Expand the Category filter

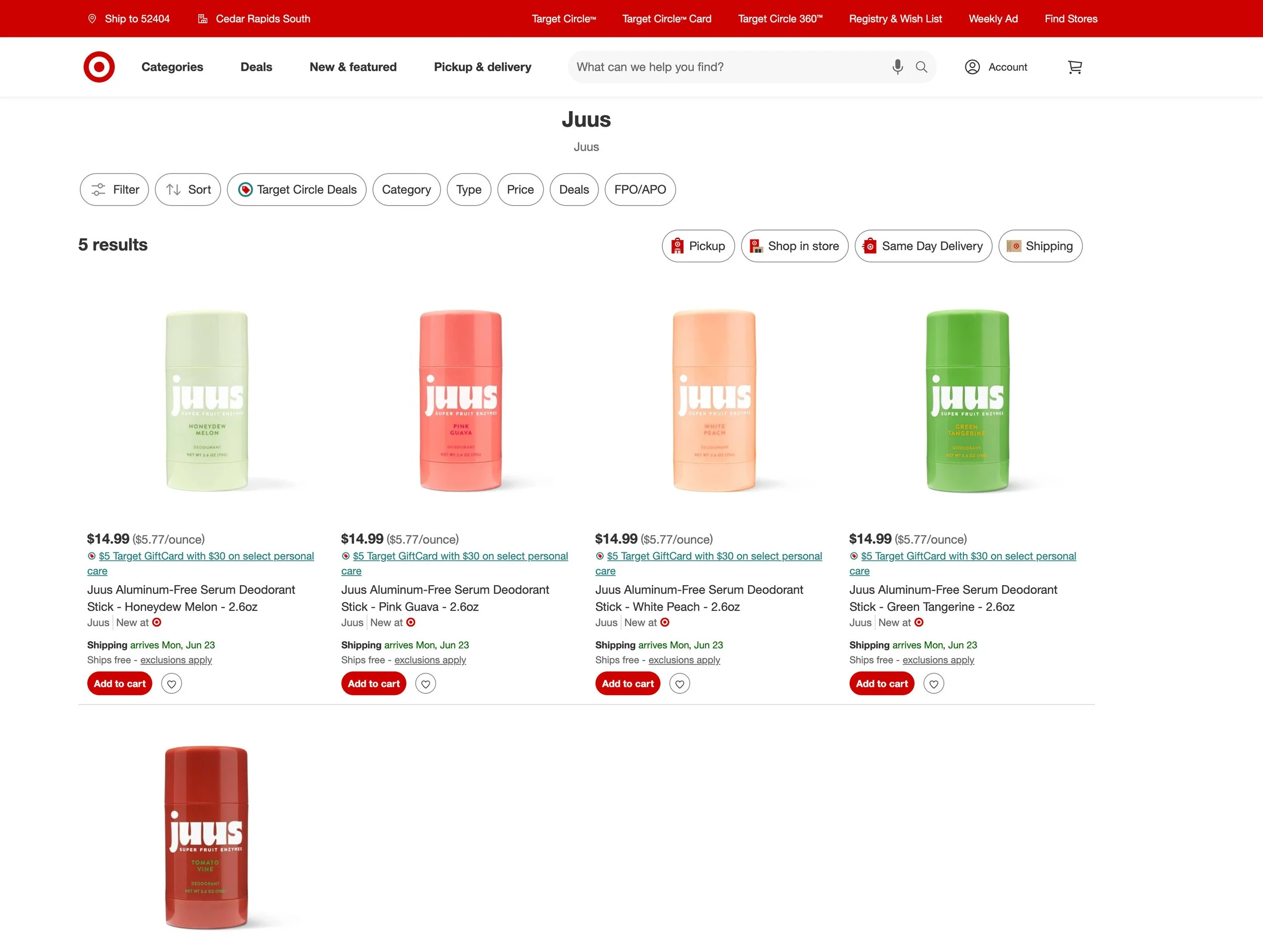(406, 189)
